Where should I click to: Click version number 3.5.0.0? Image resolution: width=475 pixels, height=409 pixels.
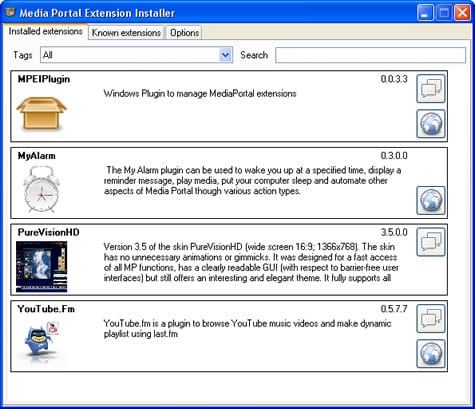(394, 232)
